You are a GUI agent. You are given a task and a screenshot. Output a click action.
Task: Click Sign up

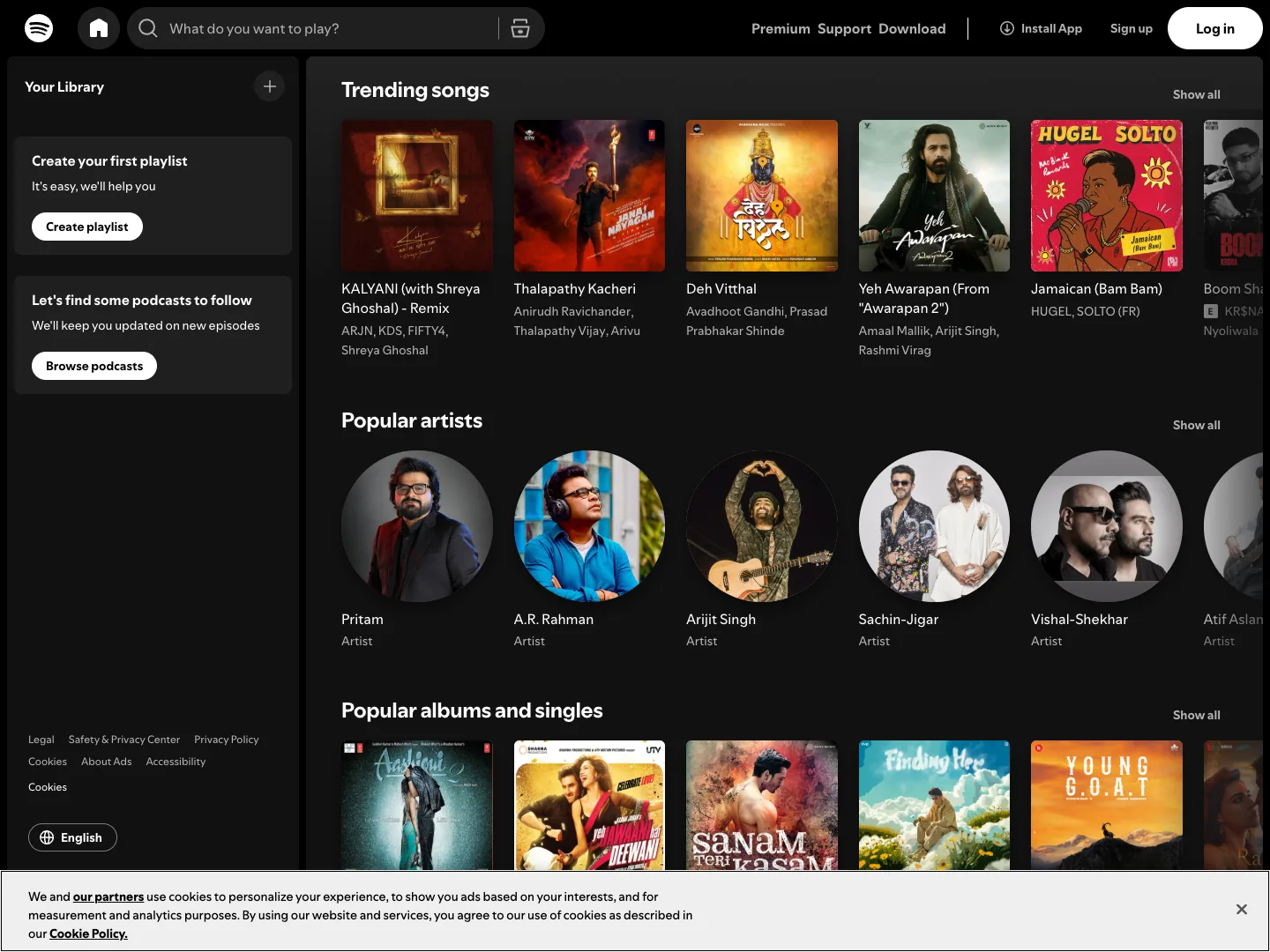pyautogui.click(x=1132, y=28)
